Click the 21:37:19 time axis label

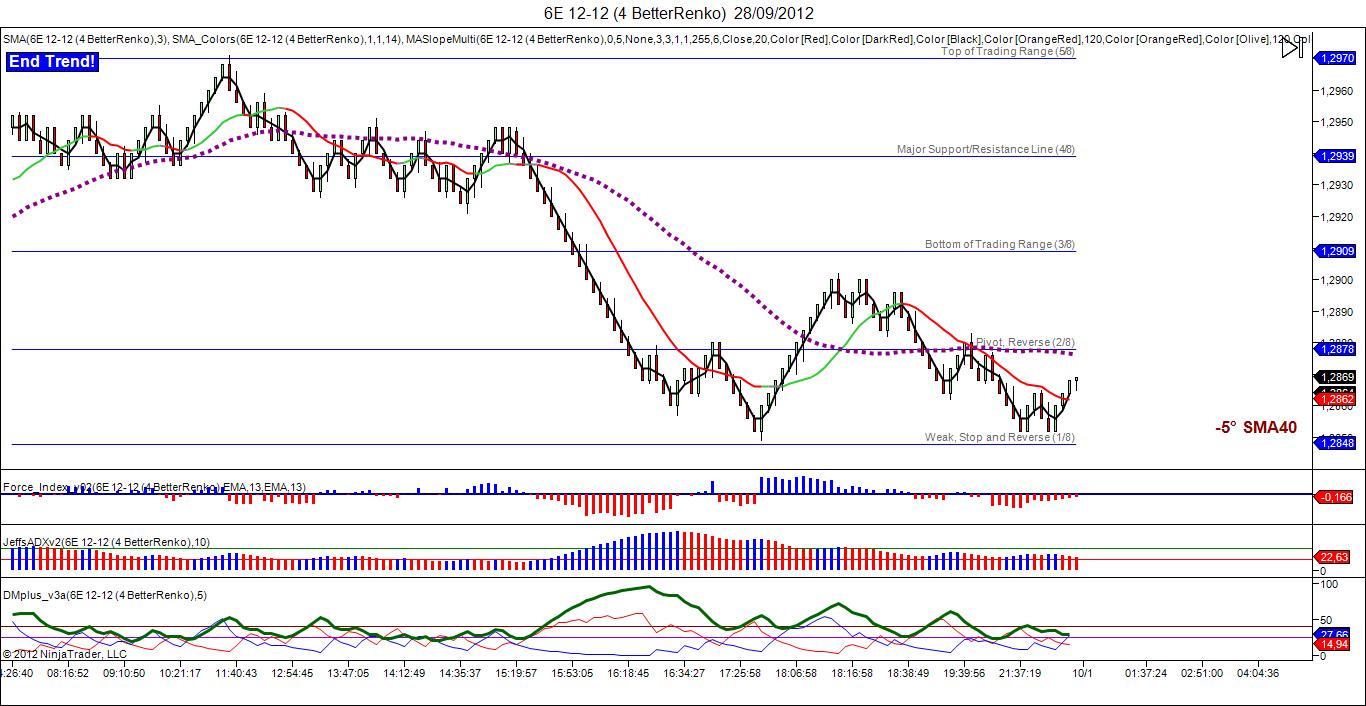click(x=1021, y=673)
